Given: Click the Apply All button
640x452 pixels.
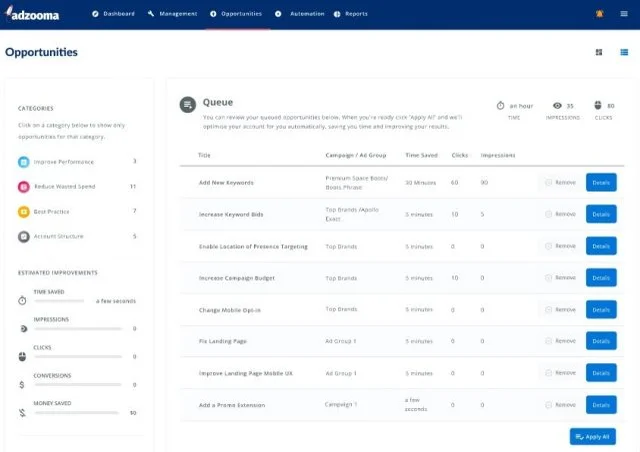Looking at the screenshot, I should pos(593,436).
